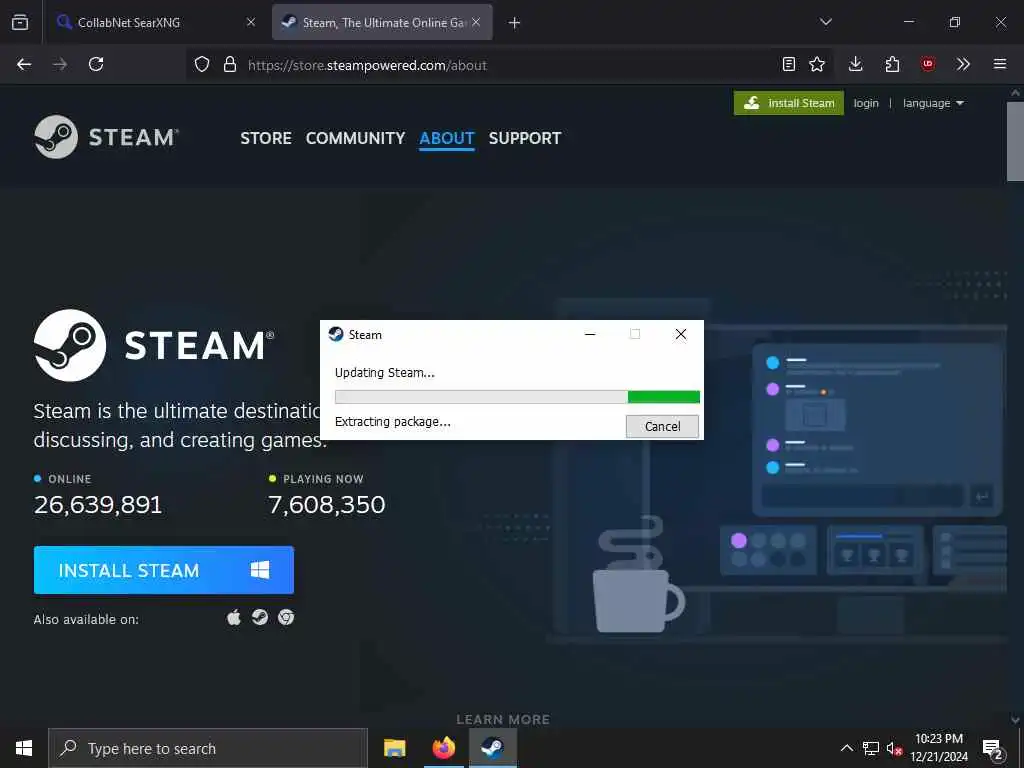Show hidden system tray icons
This screenshot has width=1024, height=768.
pyautogui.click(x=846, y=748)
